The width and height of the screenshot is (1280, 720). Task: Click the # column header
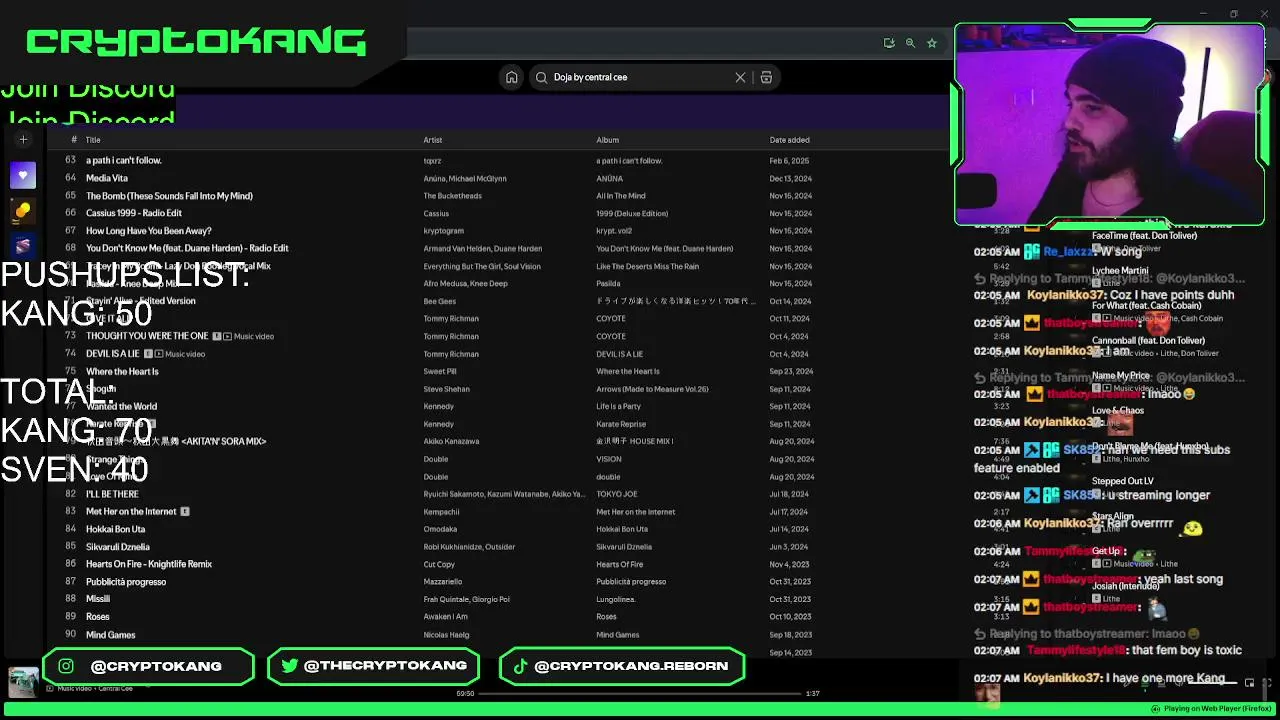[x=73, y=140]
